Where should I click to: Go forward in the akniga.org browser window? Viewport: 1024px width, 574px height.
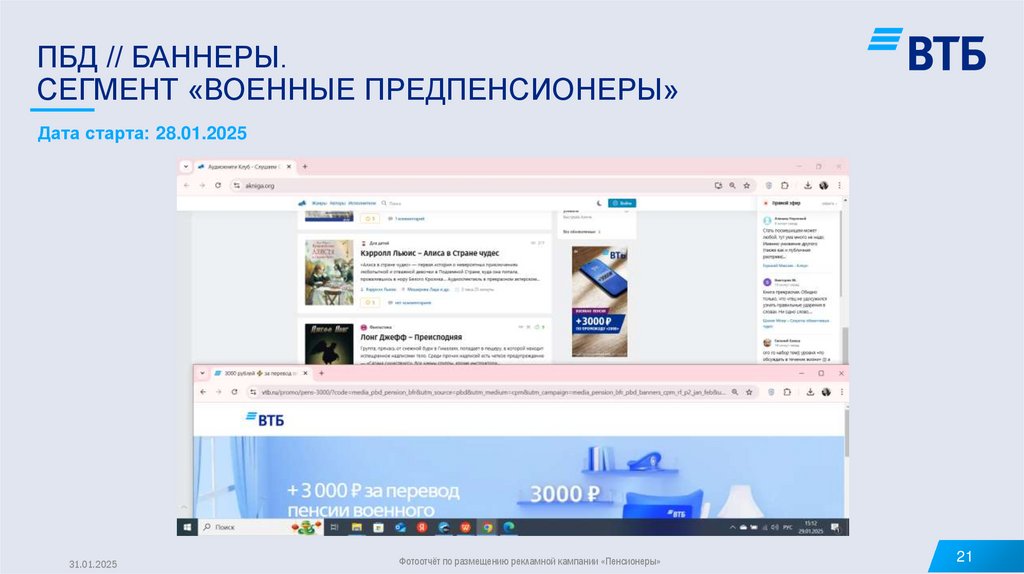tap(202, 185)
